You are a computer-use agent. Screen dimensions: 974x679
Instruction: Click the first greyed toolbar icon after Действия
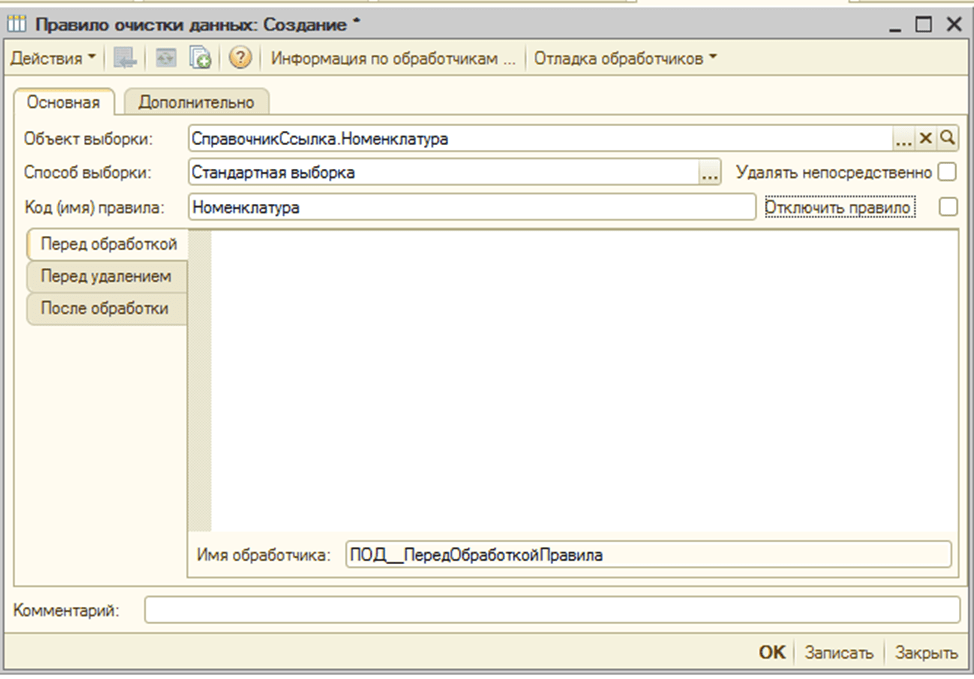[125, 59]
